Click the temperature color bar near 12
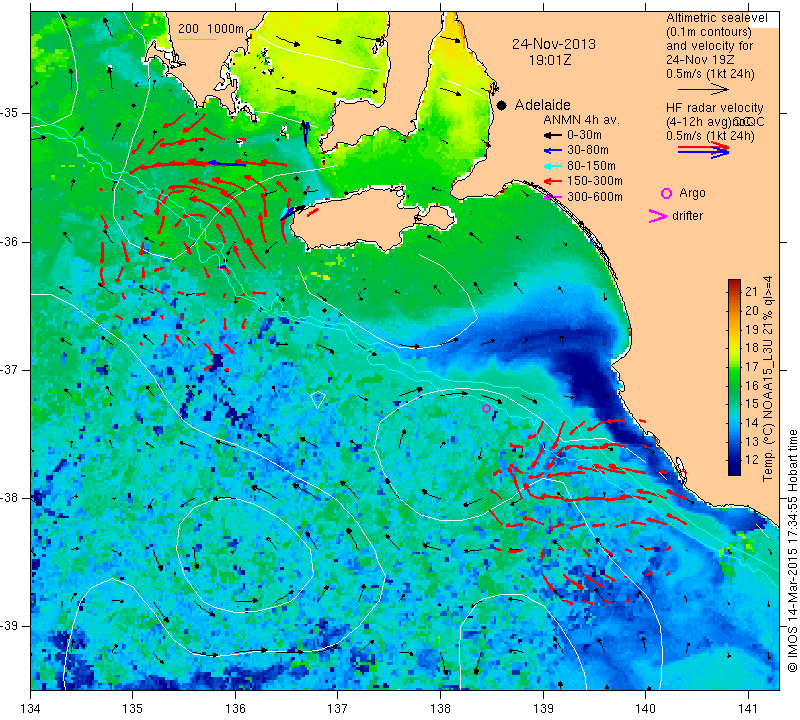Image resolution: width=800 pixels, height=720 pixels. coord(734,460)
